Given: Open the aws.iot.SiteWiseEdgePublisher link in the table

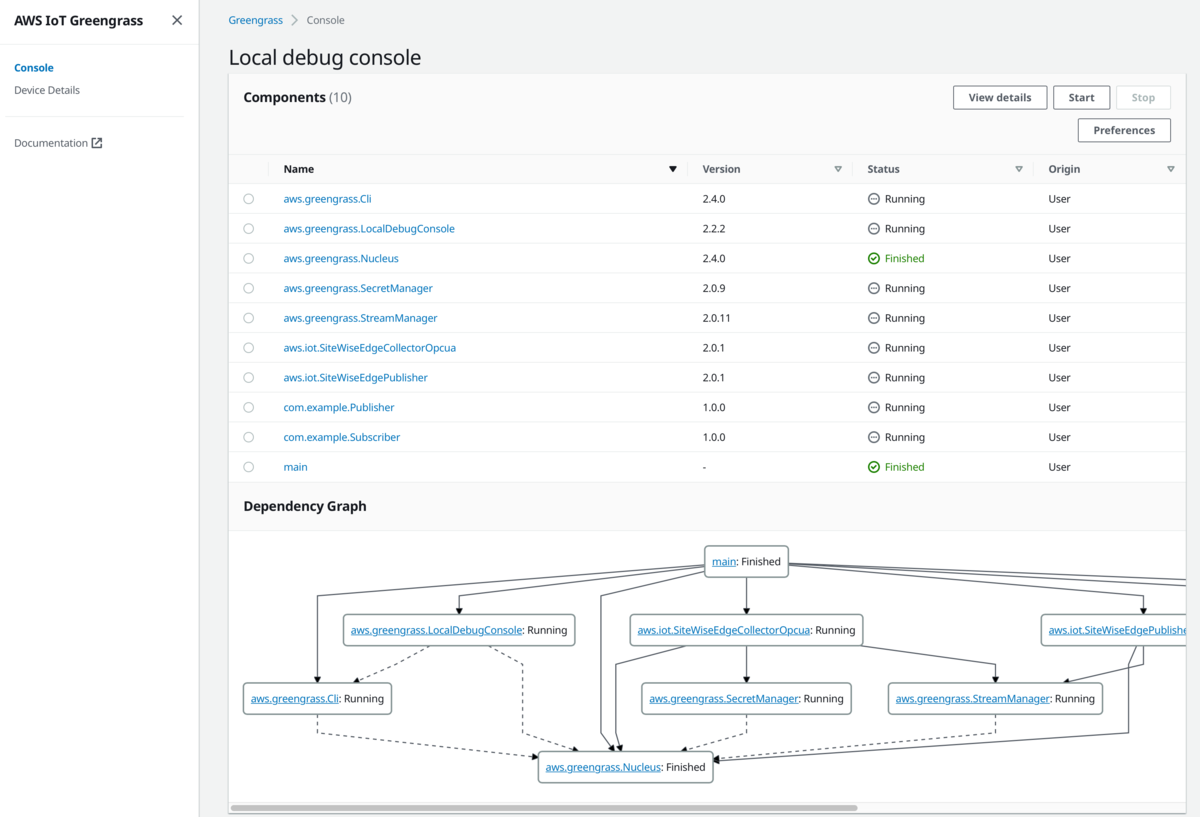Looking at the screenshot, I should coord(356,377).
